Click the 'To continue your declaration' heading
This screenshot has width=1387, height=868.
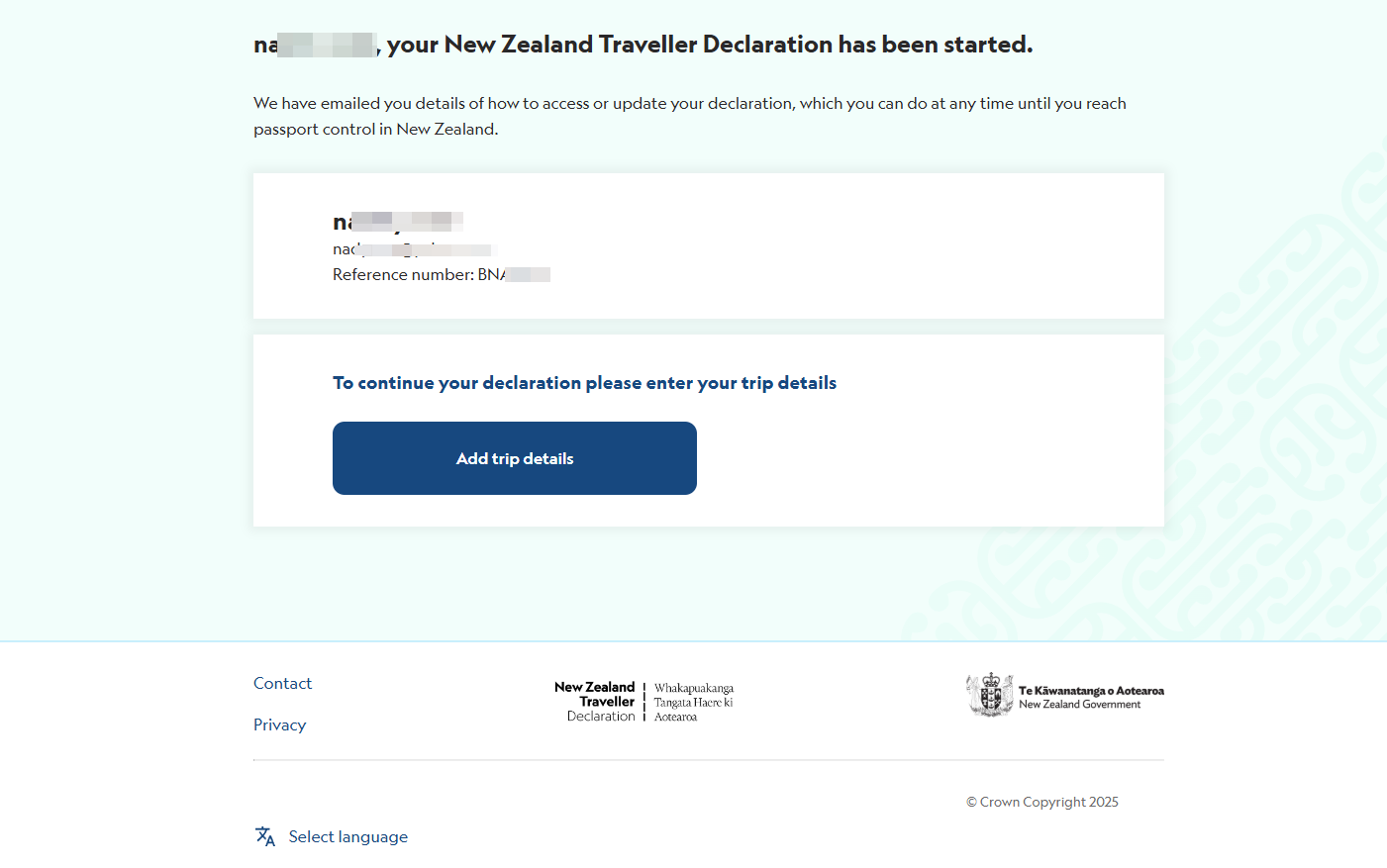click(584, 383)
